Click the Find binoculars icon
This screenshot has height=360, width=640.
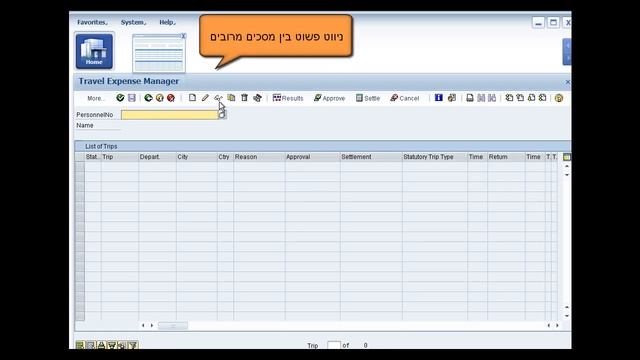coord(481,98)
